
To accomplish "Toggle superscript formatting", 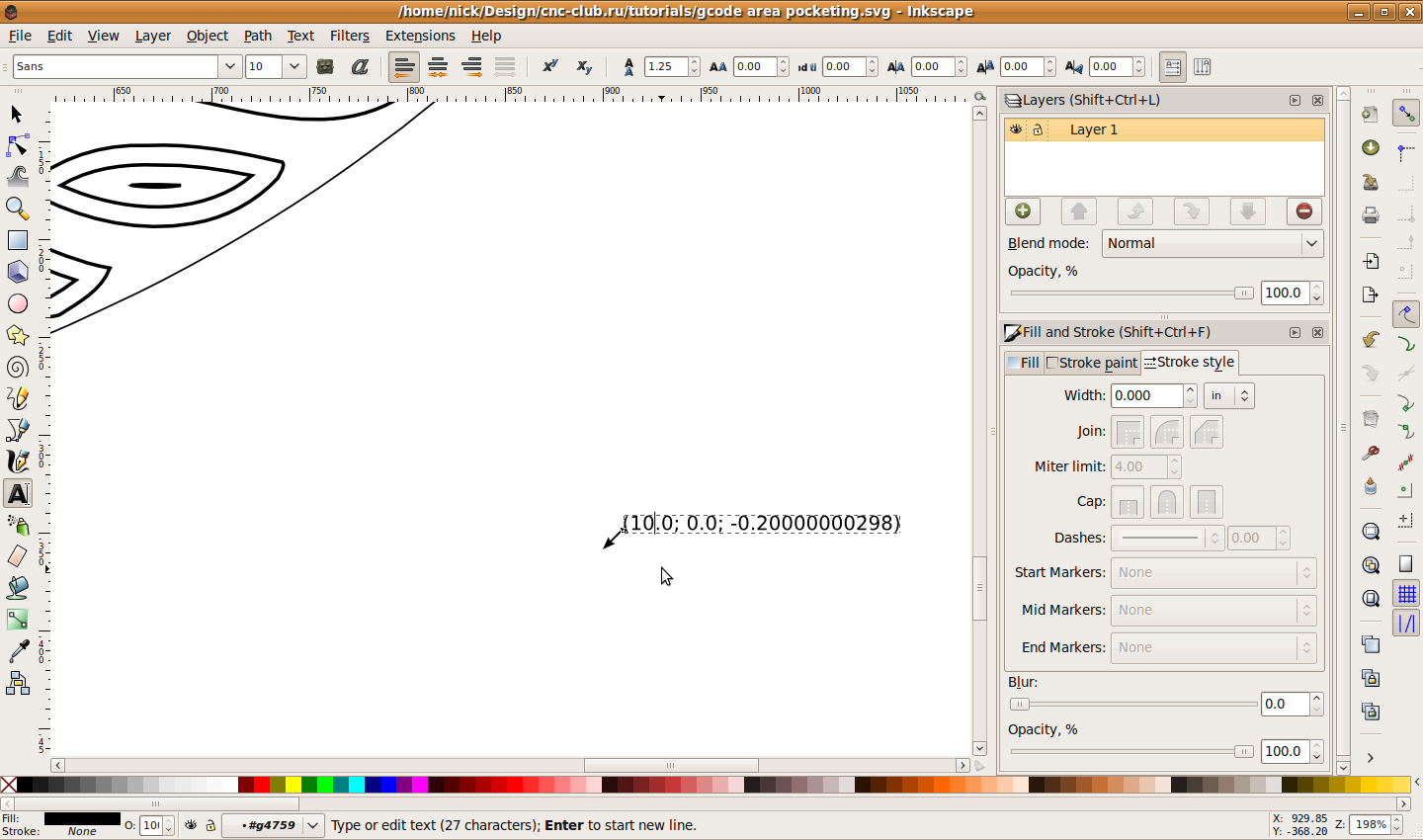I will [x=550, y=67].
